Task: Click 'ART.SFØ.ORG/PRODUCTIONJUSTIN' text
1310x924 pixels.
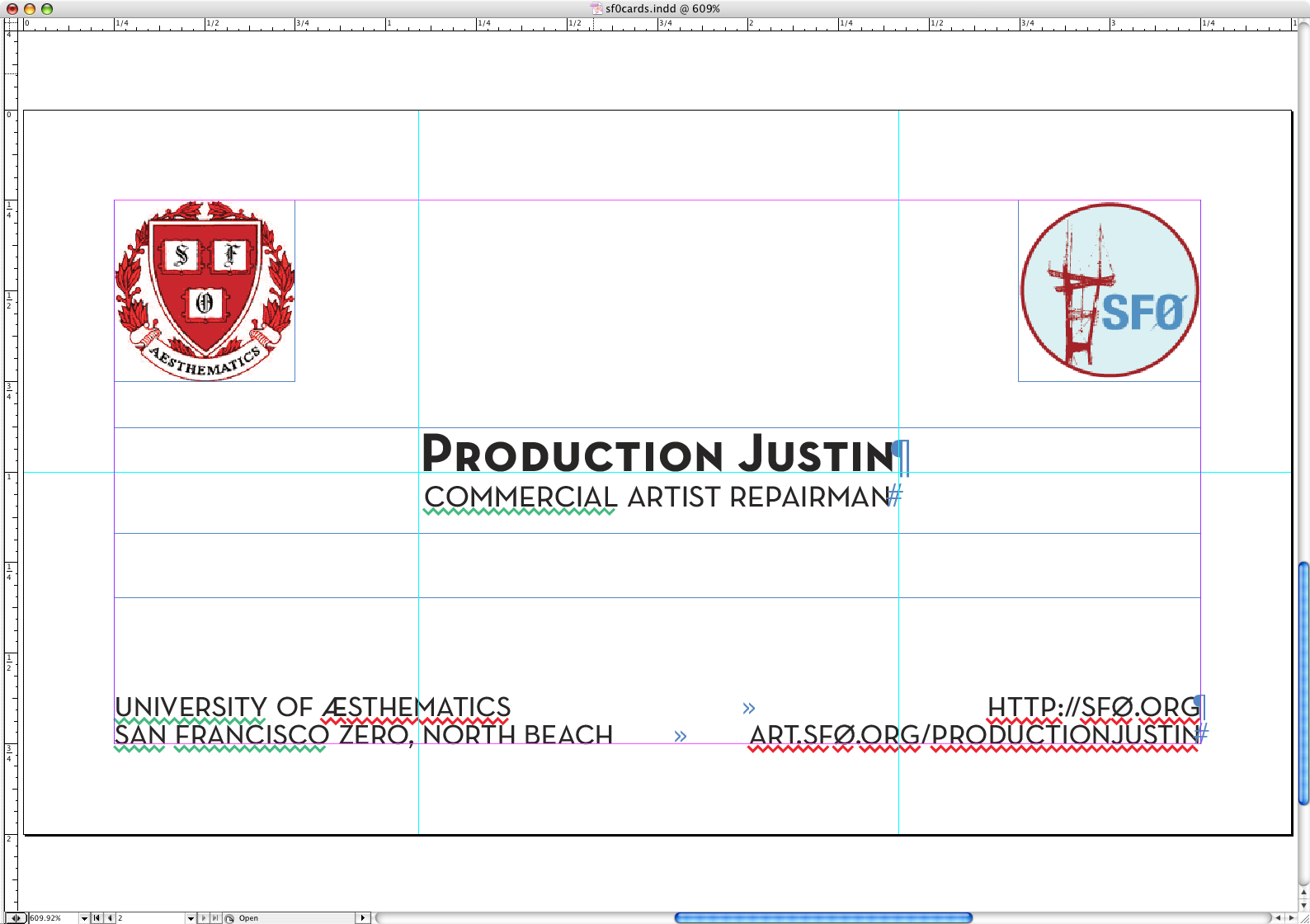Action: 973,734
